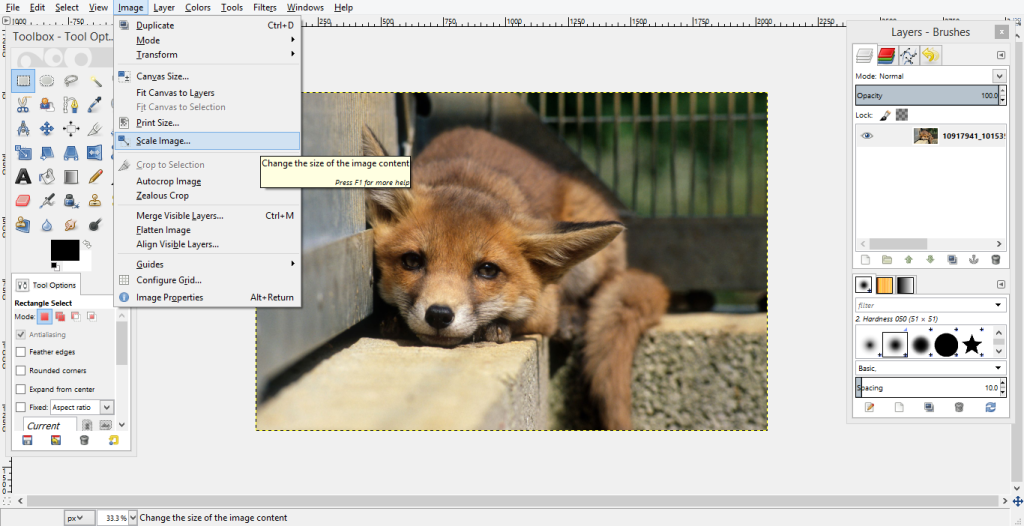Choose Canvas Size... from Image menu

[x=208, y=76]
